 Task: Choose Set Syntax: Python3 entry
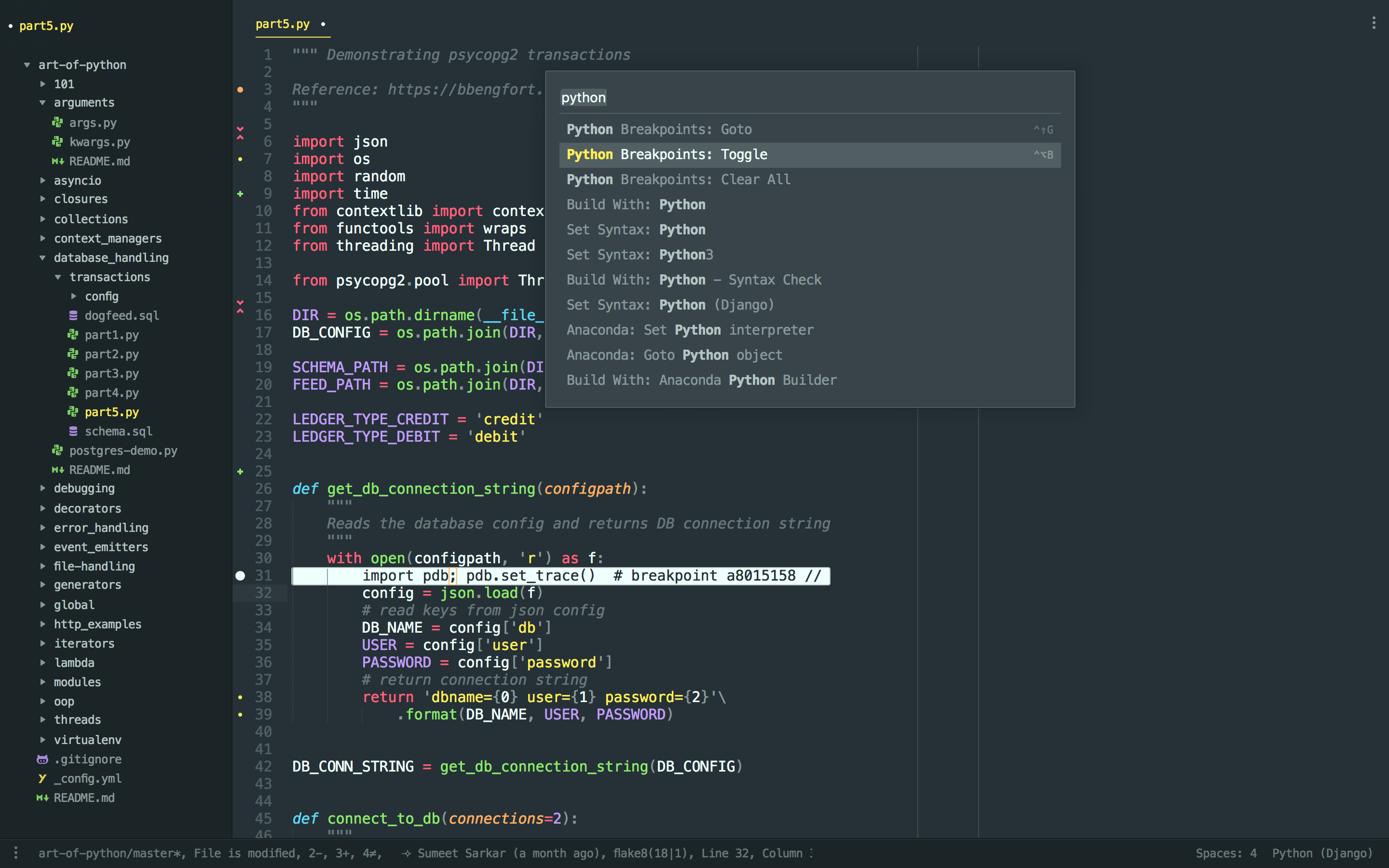[640, 254]
